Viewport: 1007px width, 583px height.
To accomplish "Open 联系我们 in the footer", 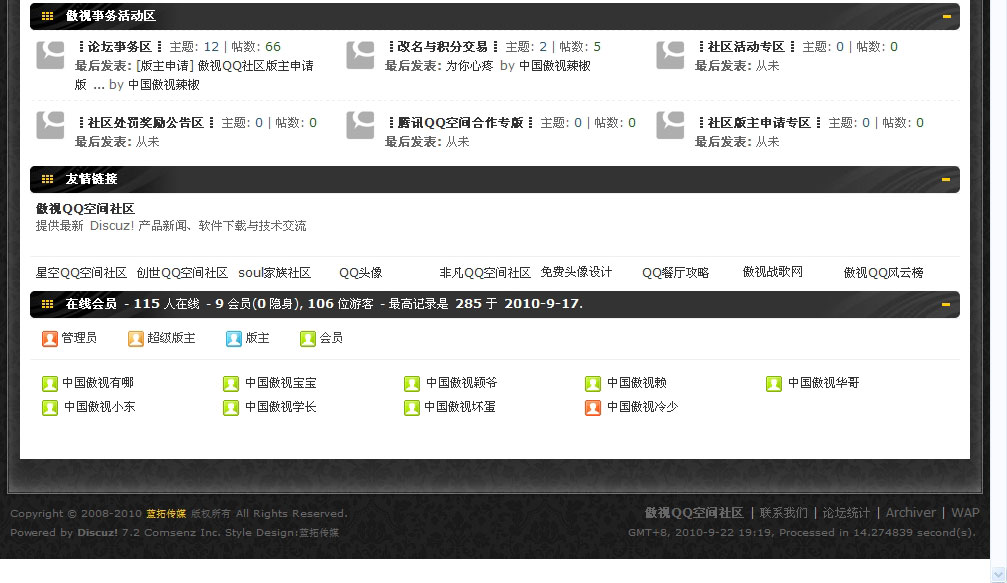I will 784,513.
